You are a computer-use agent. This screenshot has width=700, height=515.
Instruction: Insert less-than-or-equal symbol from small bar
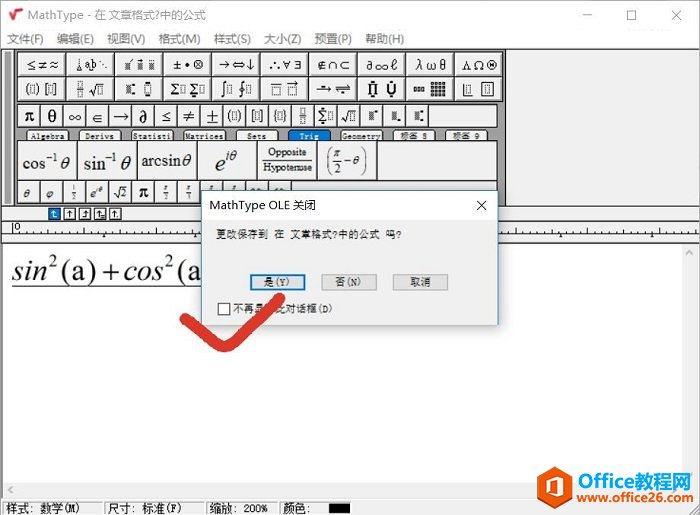click(166, 116)
